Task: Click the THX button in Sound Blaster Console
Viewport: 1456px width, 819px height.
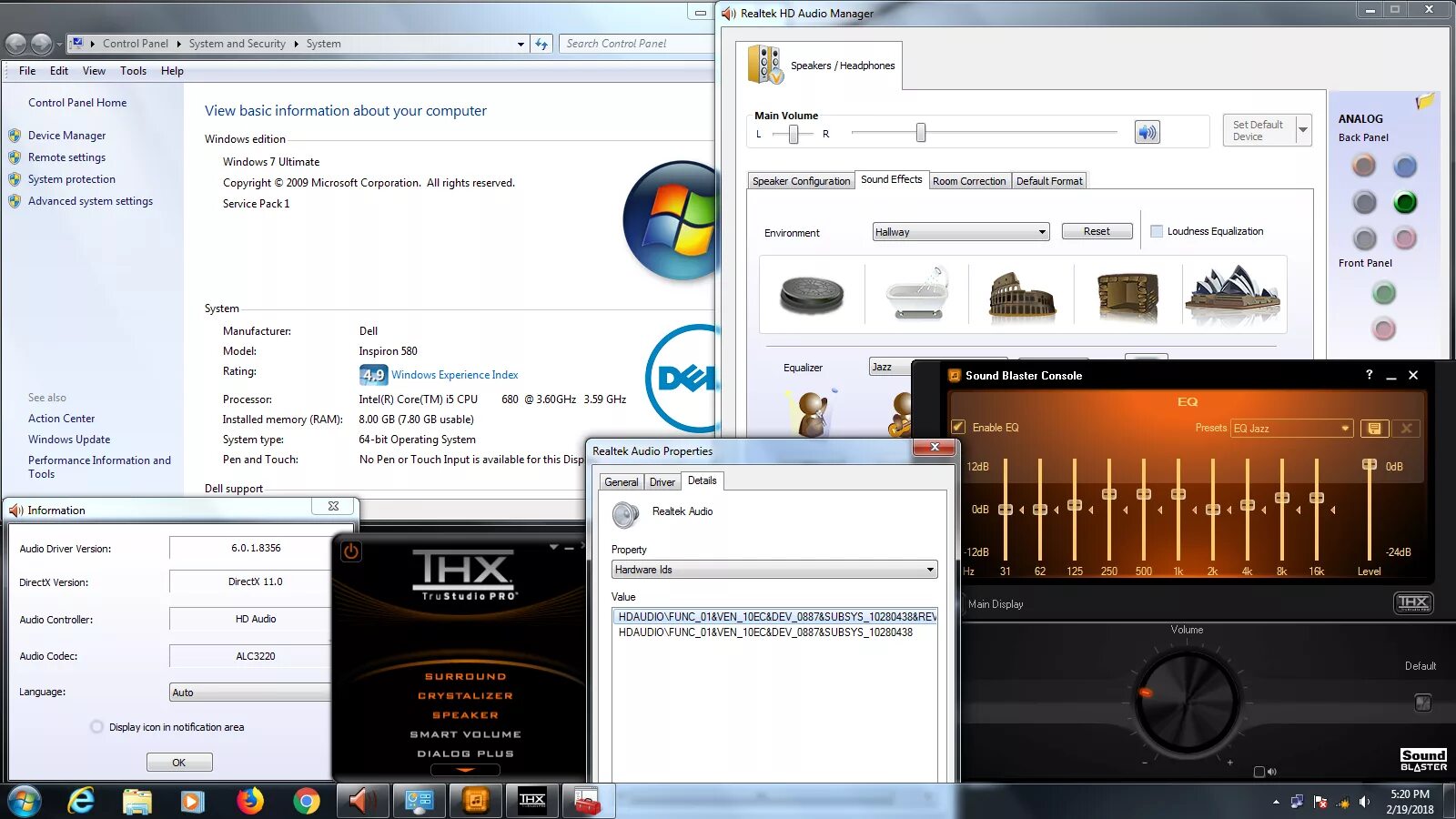Action: pyautogui.click(x=1413, y=602)
